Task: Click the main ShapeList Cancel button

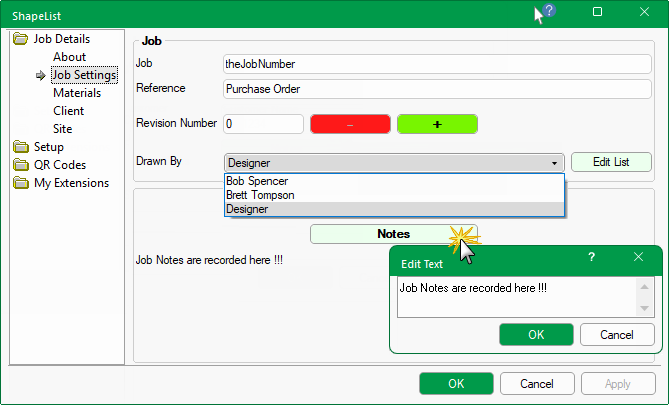Action: (537, 384)
